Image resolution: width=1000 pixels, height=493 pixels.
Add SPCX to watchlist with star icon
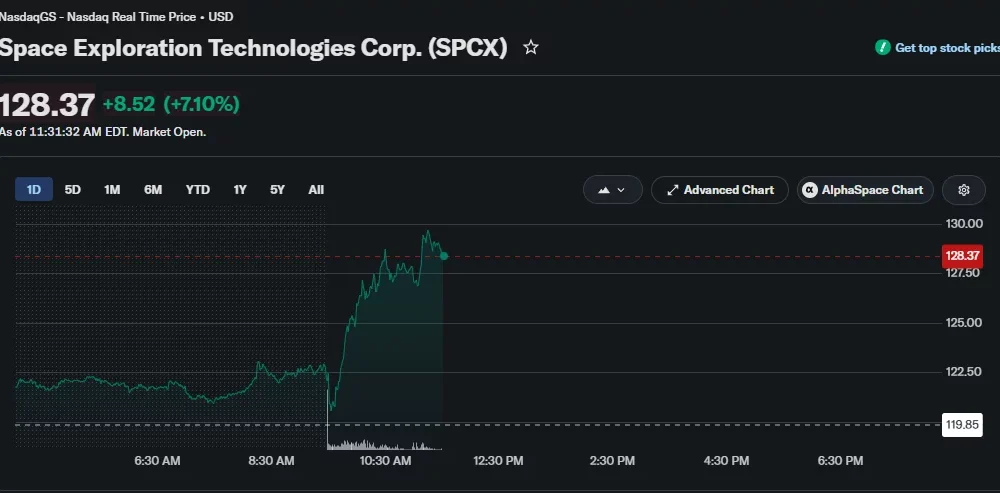point(531,47)
